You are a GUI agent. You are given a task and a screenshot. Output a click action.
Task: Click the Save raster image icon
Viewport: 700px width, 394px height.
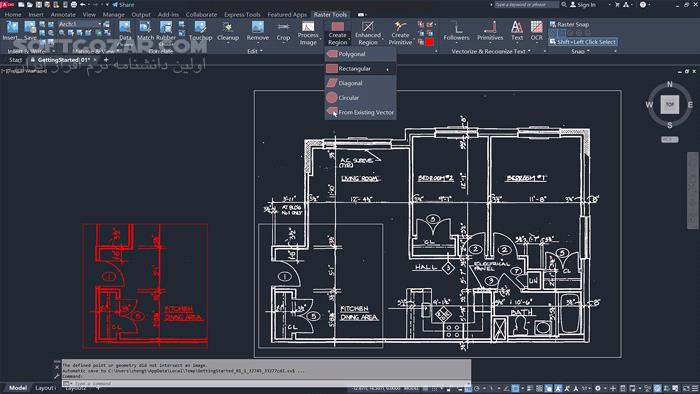point(30,28)
